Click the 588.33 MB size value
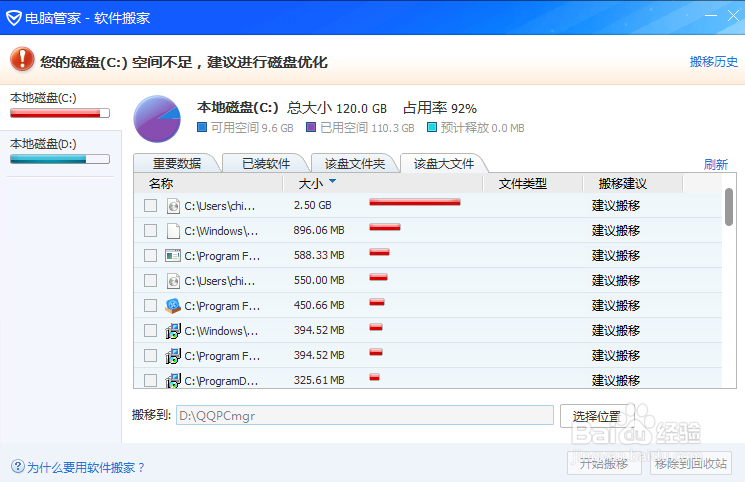Screen dimensions: 745x482 pos(319,255)
